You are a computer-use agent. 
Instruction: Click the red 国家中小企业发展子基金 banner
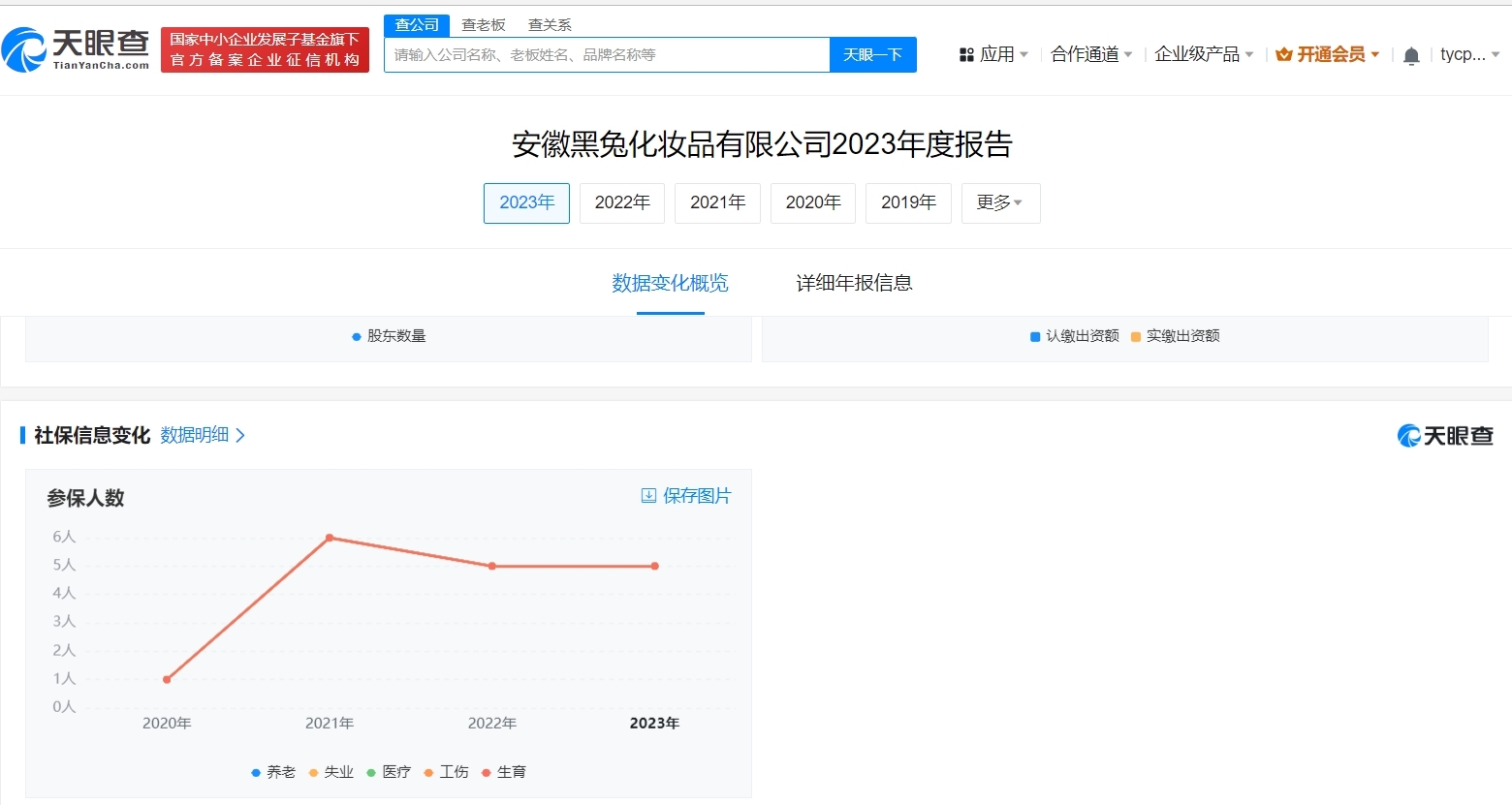[265, 49]
